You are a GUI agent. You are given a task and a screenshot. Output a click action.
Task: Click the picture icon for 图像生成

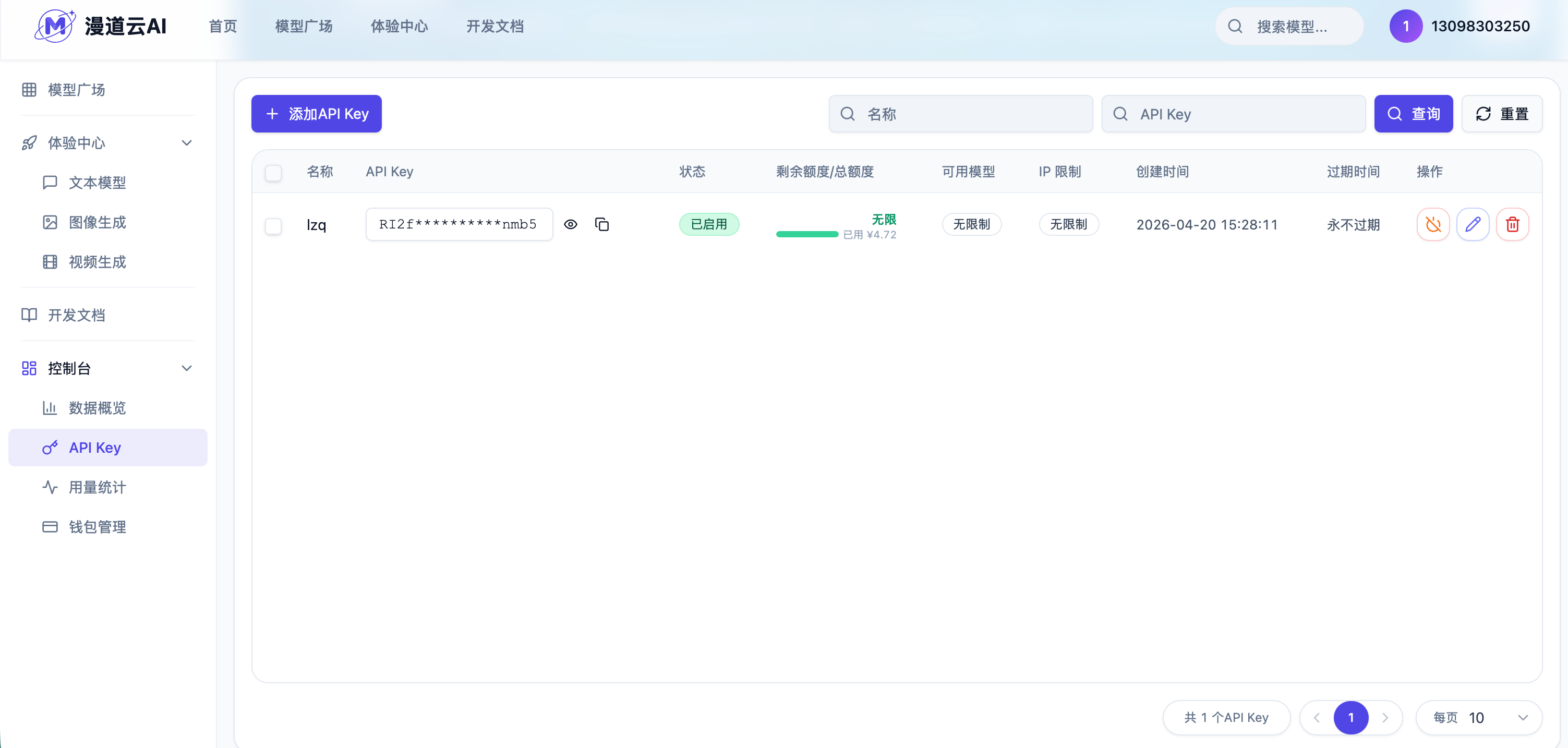tap(50, 222)
